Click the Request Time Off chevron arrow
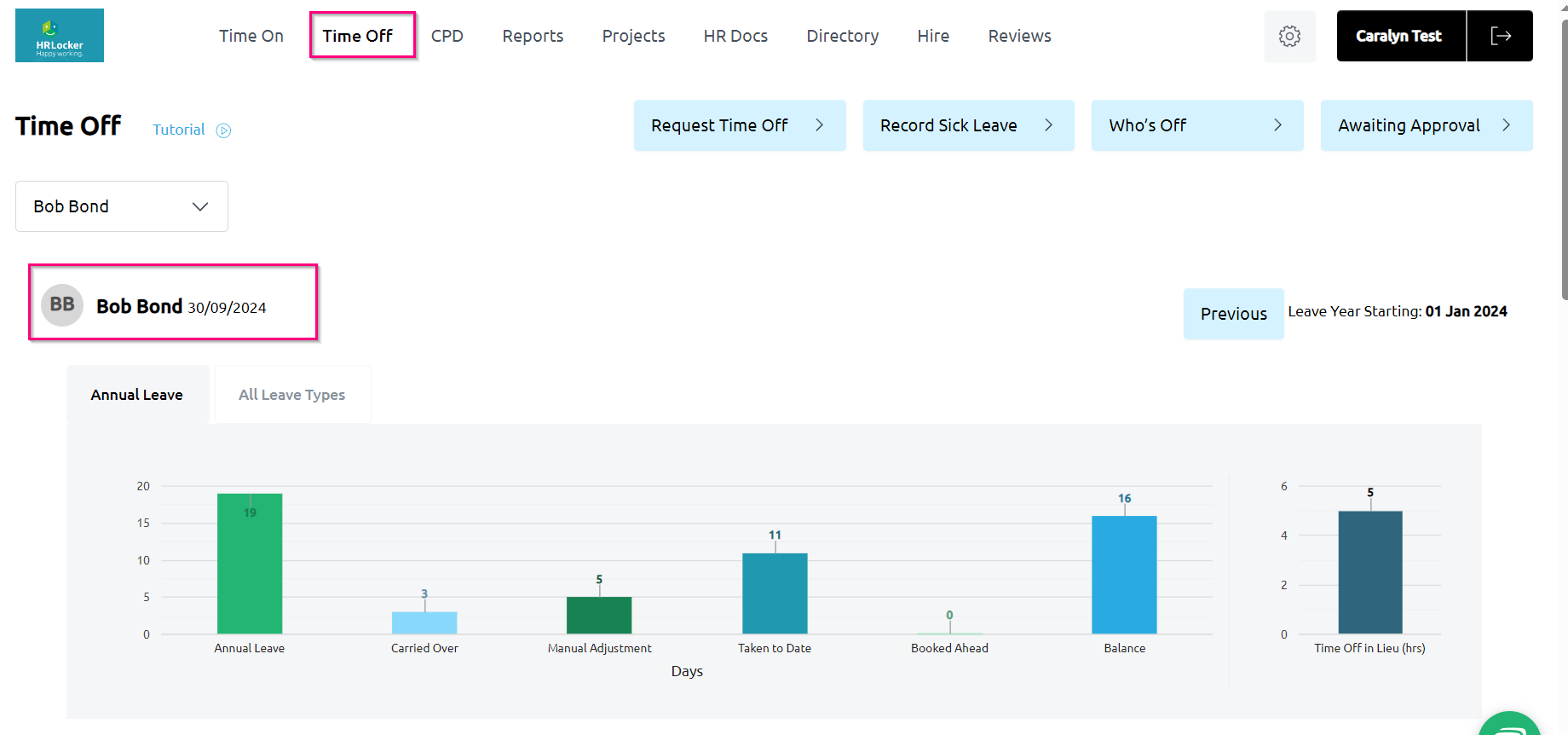1568x735 pixels. click(x=819, y=125)
